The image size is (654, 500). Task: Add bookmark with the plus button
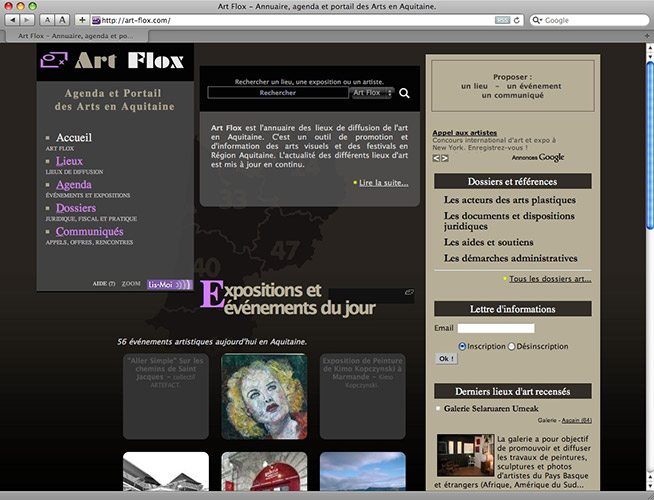click(82, 20)
